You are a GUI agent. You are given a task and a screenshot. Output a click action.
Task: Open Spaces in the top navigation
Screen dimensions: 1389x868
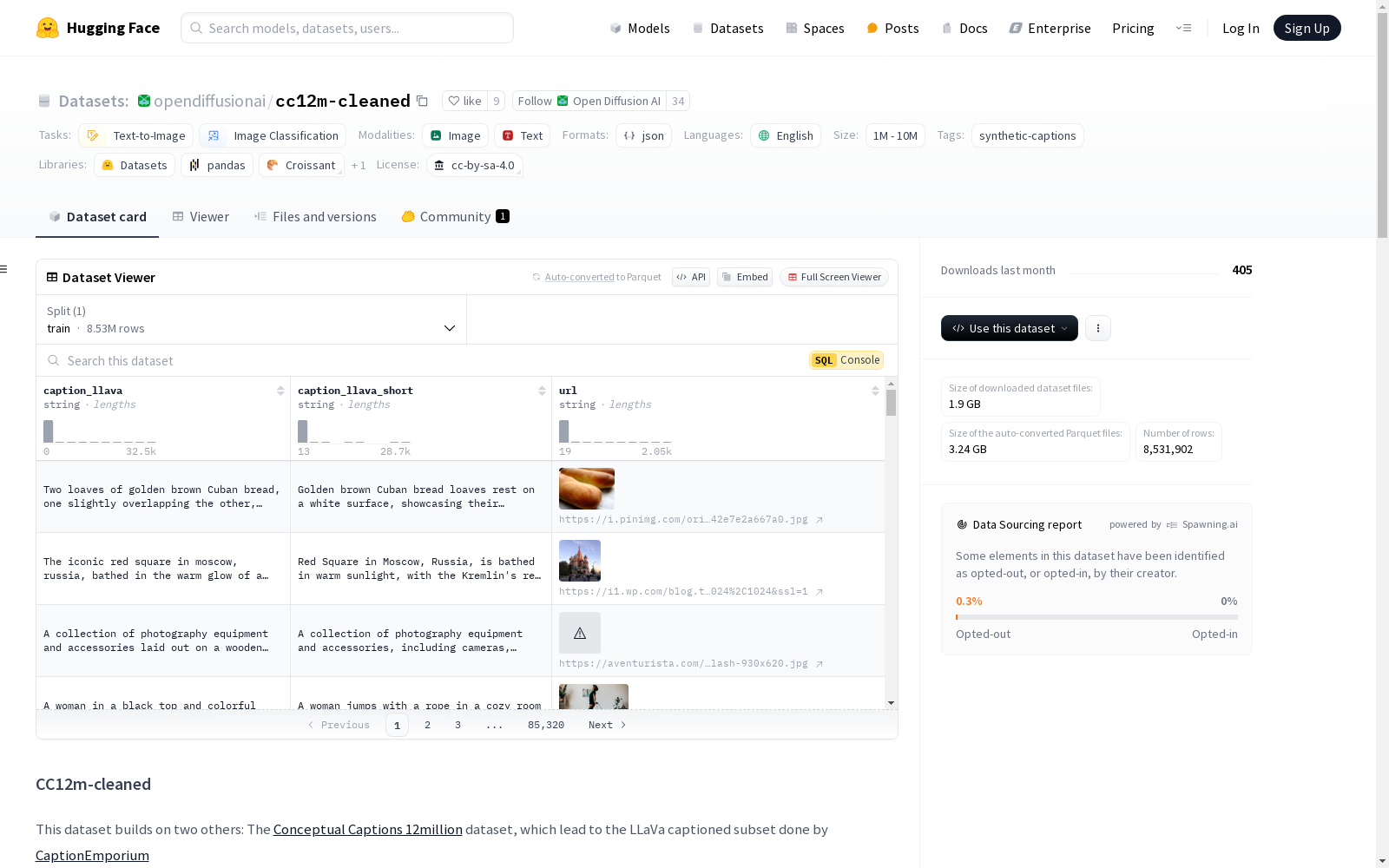point(814,28)
